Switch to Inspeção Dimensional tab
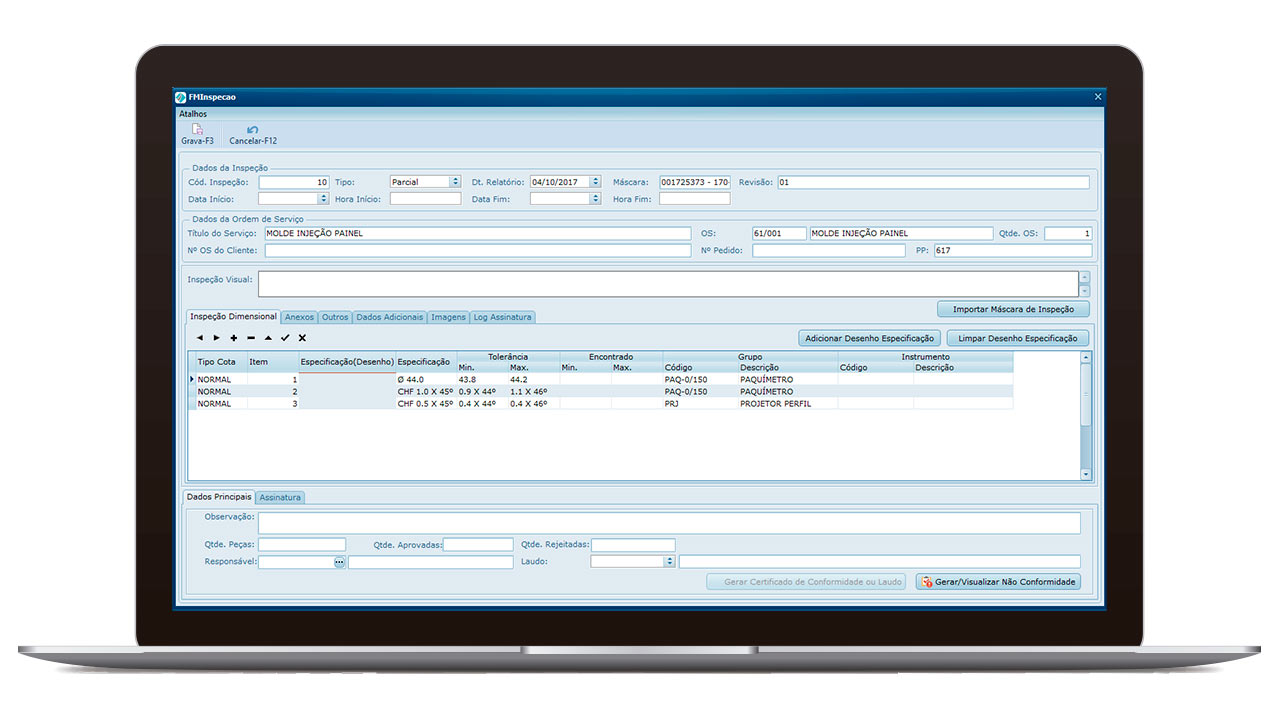1280x720 pixels. click(234, 316)
